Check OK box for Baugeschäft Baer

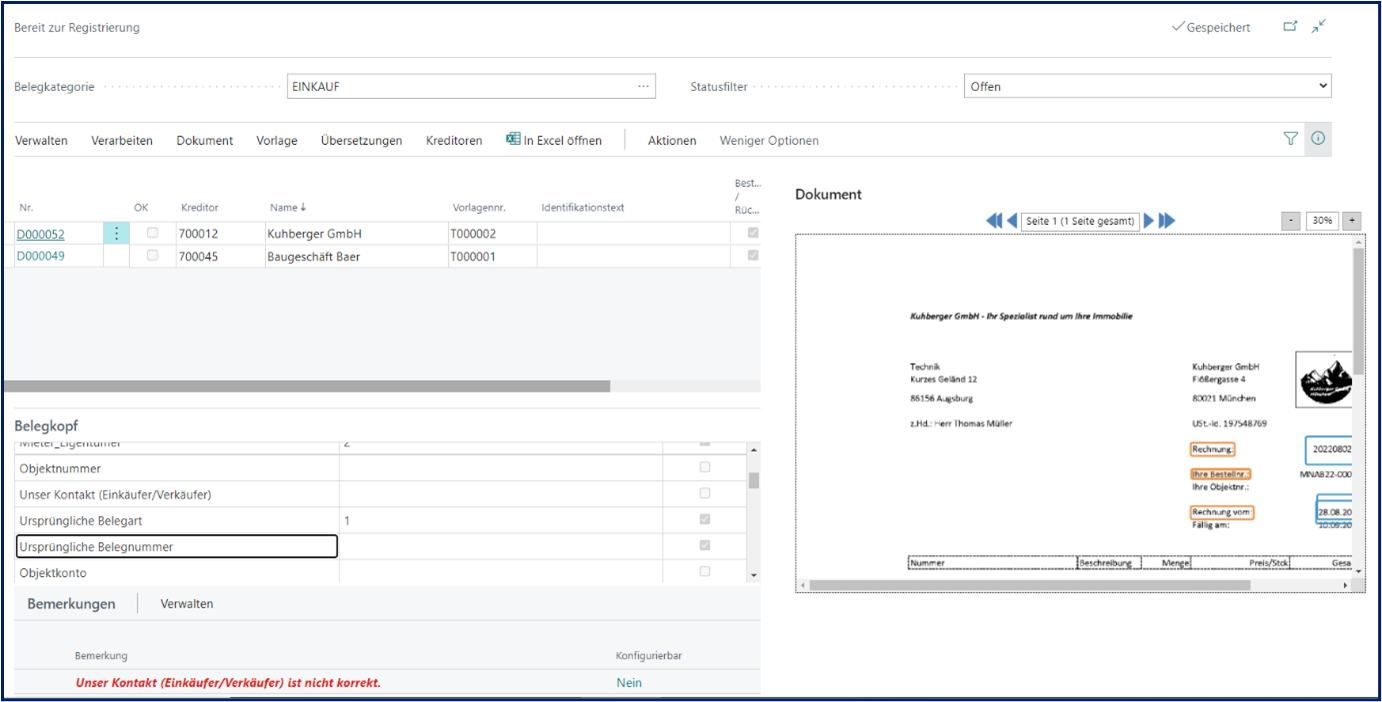152,256
